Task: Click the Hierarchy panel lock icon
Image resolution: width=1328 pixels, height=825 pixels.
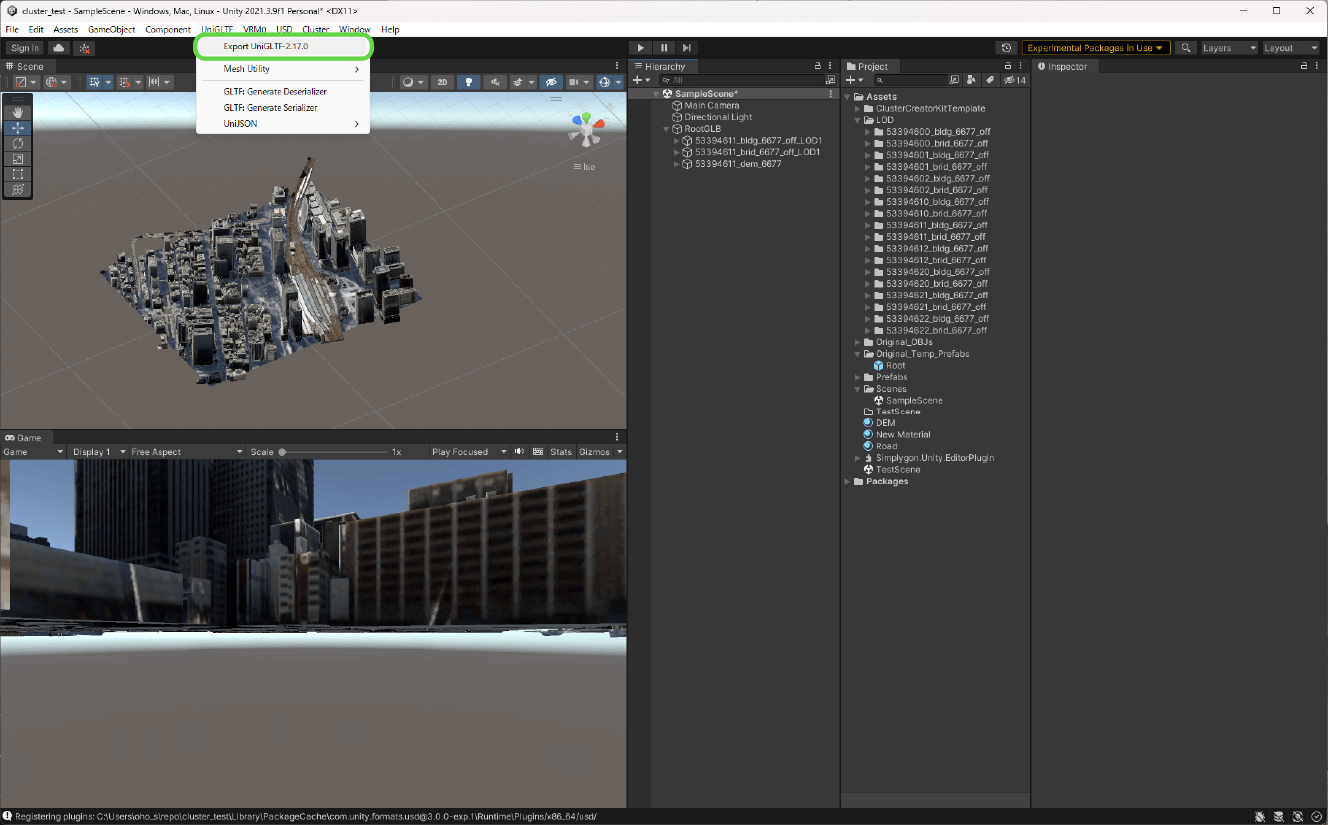Action: pyautogui.click(x=817, y=66)
